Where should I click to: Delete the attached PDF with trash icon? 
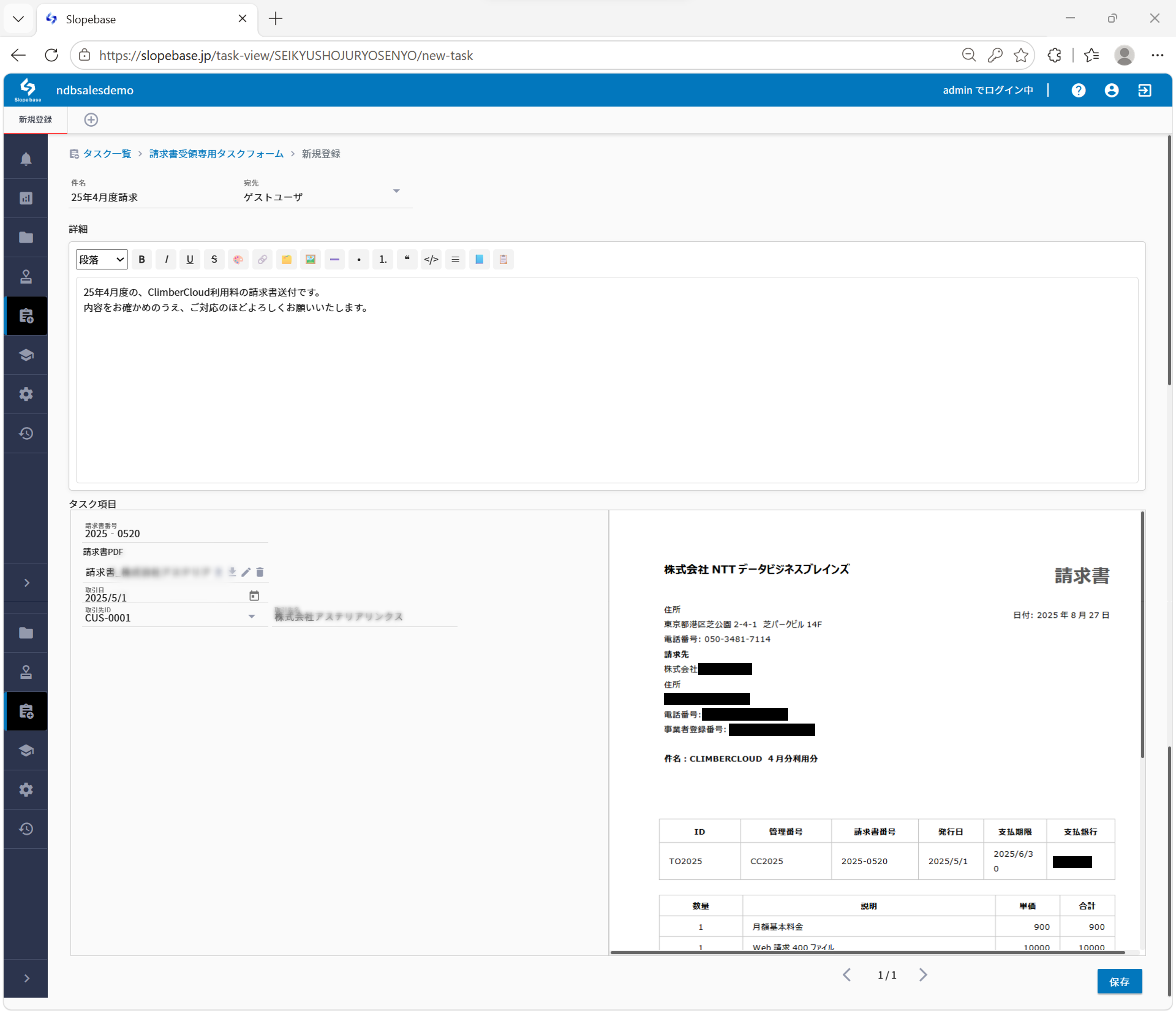coord(260,572)
